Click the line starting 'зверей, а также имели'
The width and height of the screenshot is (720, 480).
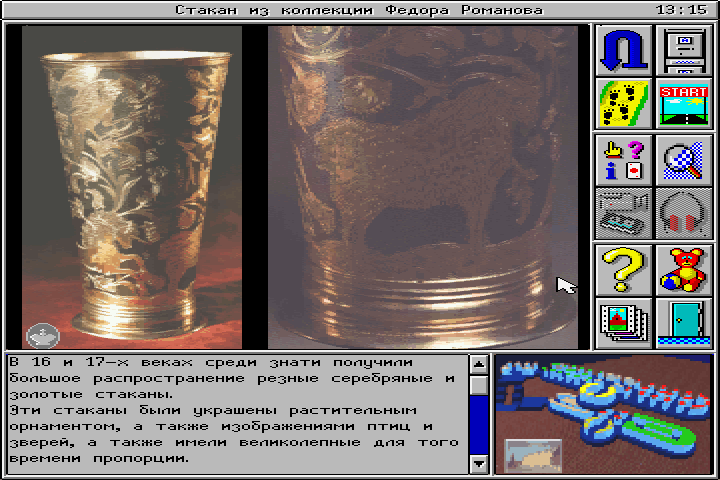click(234, 442)
